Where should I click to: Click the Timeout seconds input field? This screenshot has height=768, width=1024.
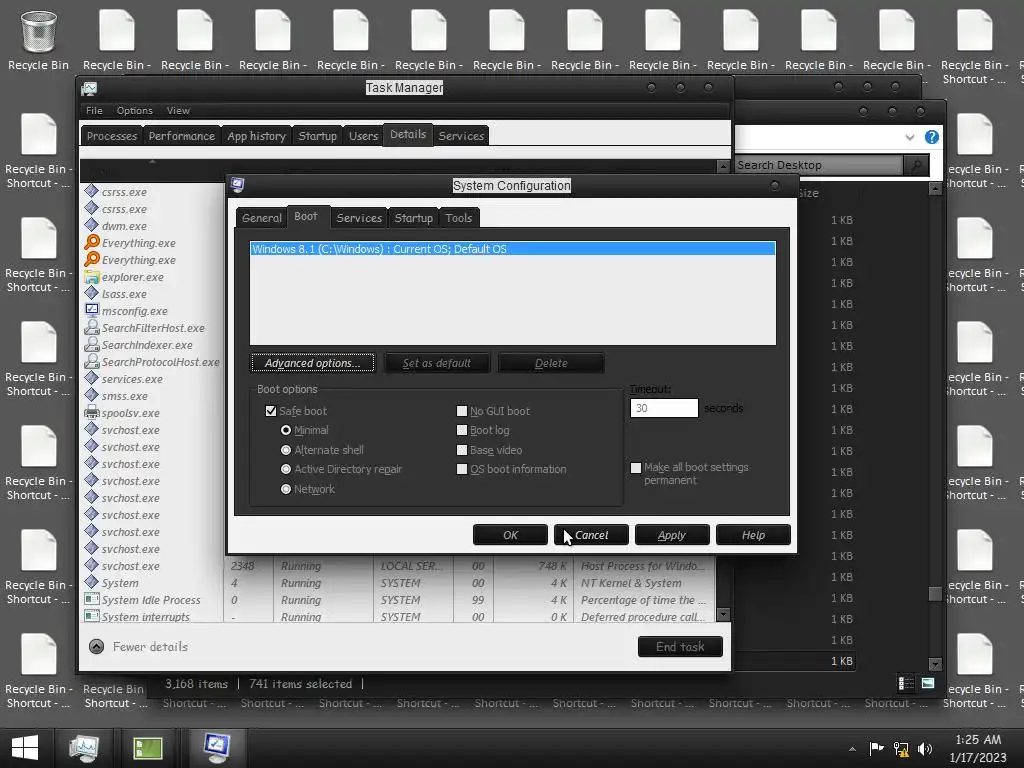[x=664, y=408]
